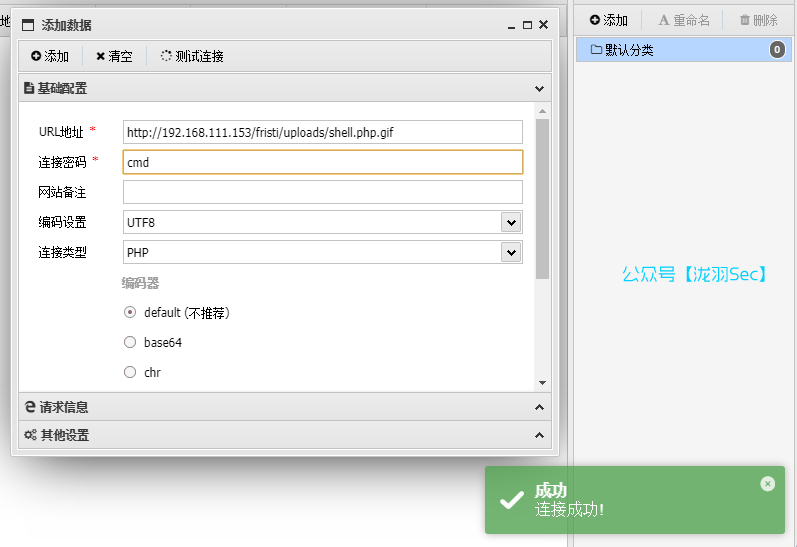Select the default (不推荐) encoder radio button

pos(130,312)
